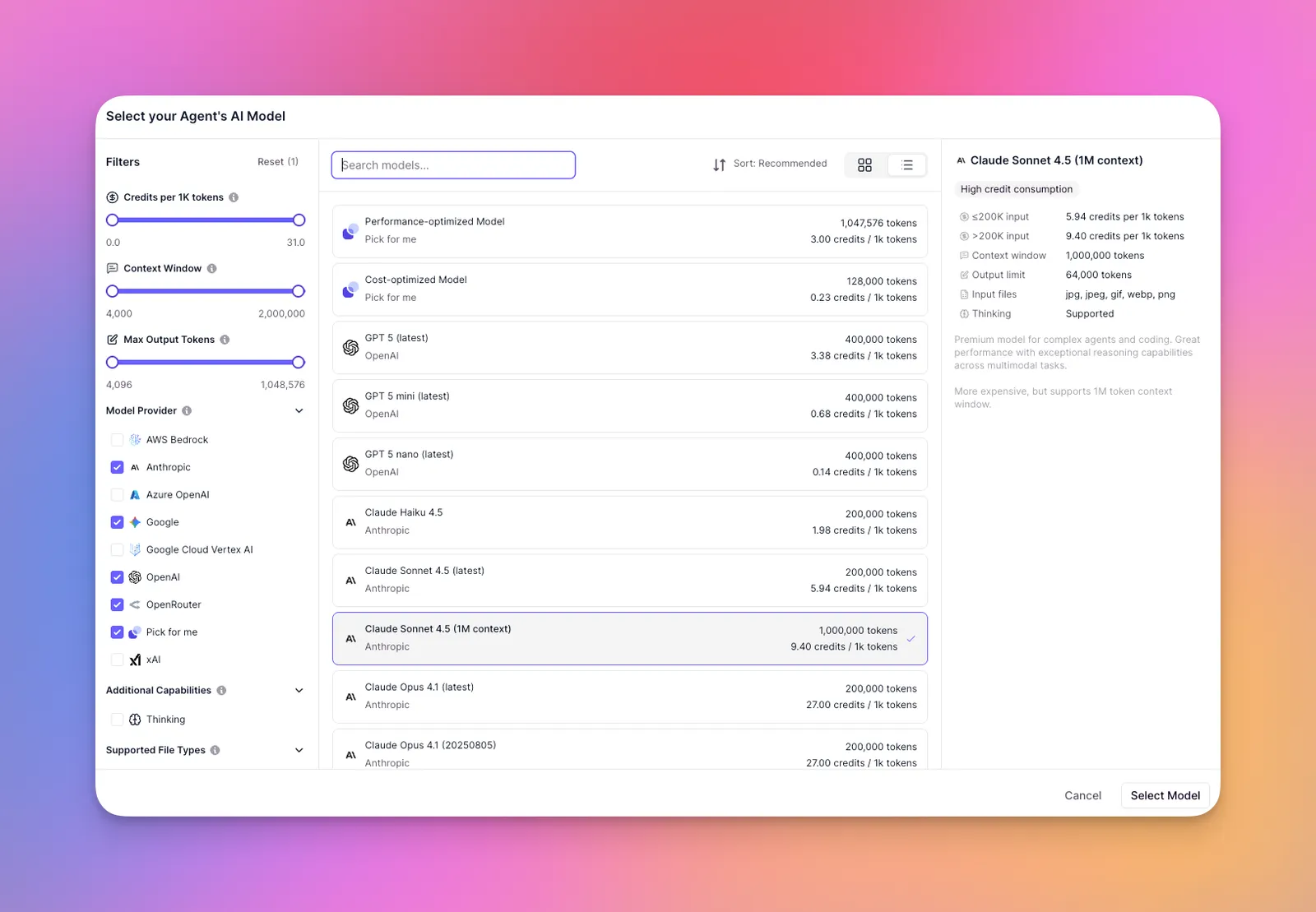This screenshot has height=912, width=1316.
Task: Click info icon beside Max Output Tokens
Action: [x=225, y=340]
